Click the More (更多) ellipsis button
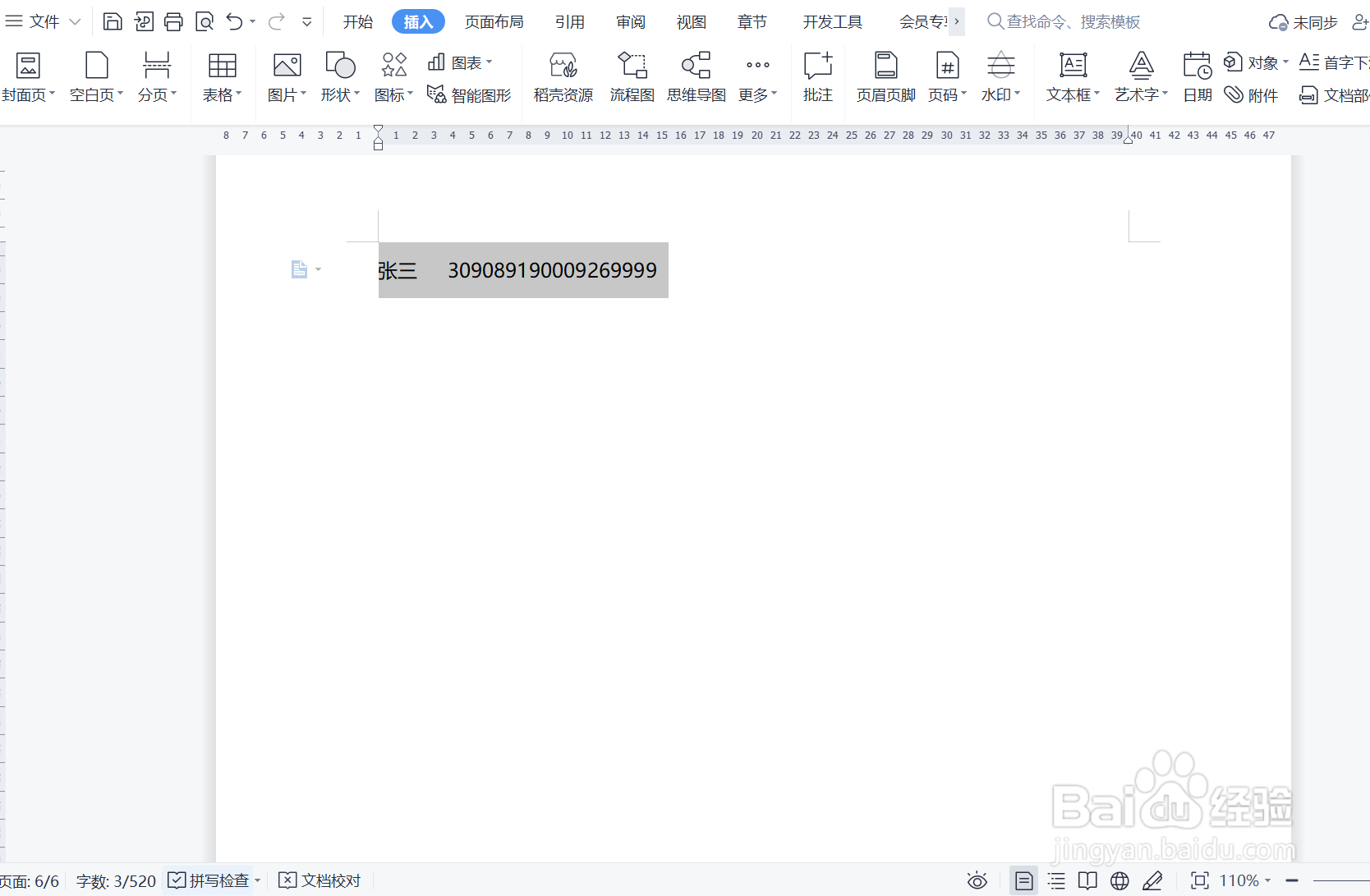Image resolution: width=1370 pixels, height=896 pixels. pos(757,77)
